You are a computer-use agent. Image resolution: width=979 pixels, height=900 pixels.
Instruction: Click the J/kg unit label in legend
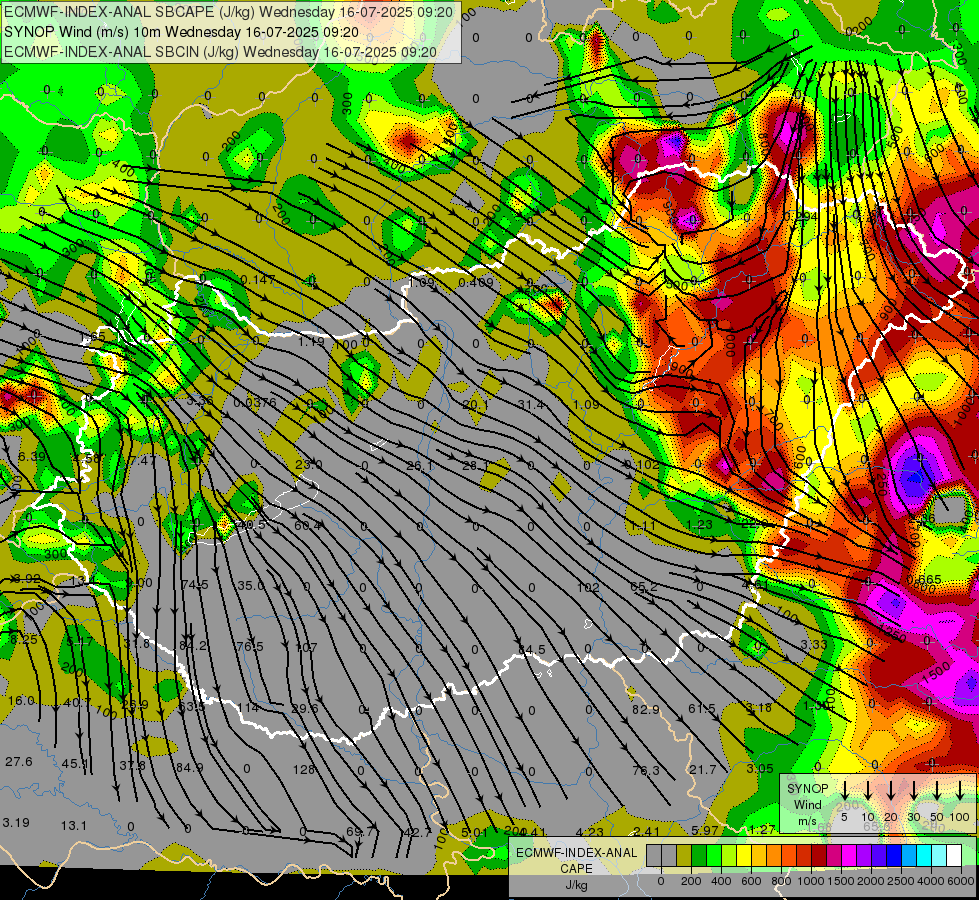tap(576, 885)
